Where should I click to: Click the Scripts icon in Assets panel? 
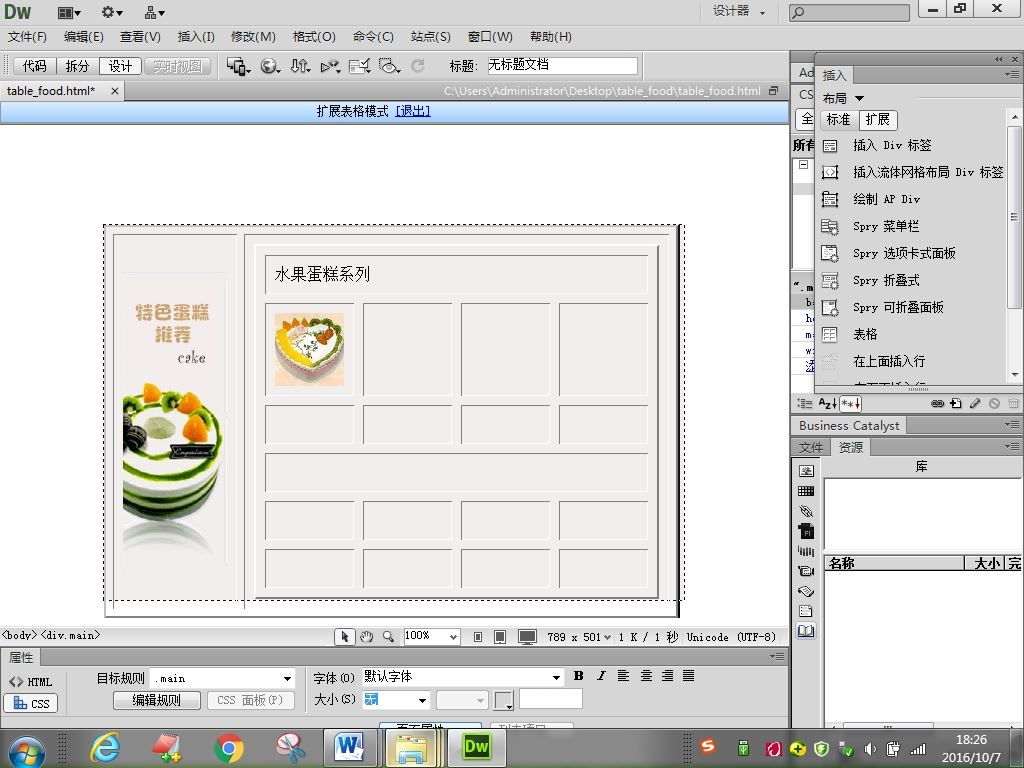(x=807, y=591)
